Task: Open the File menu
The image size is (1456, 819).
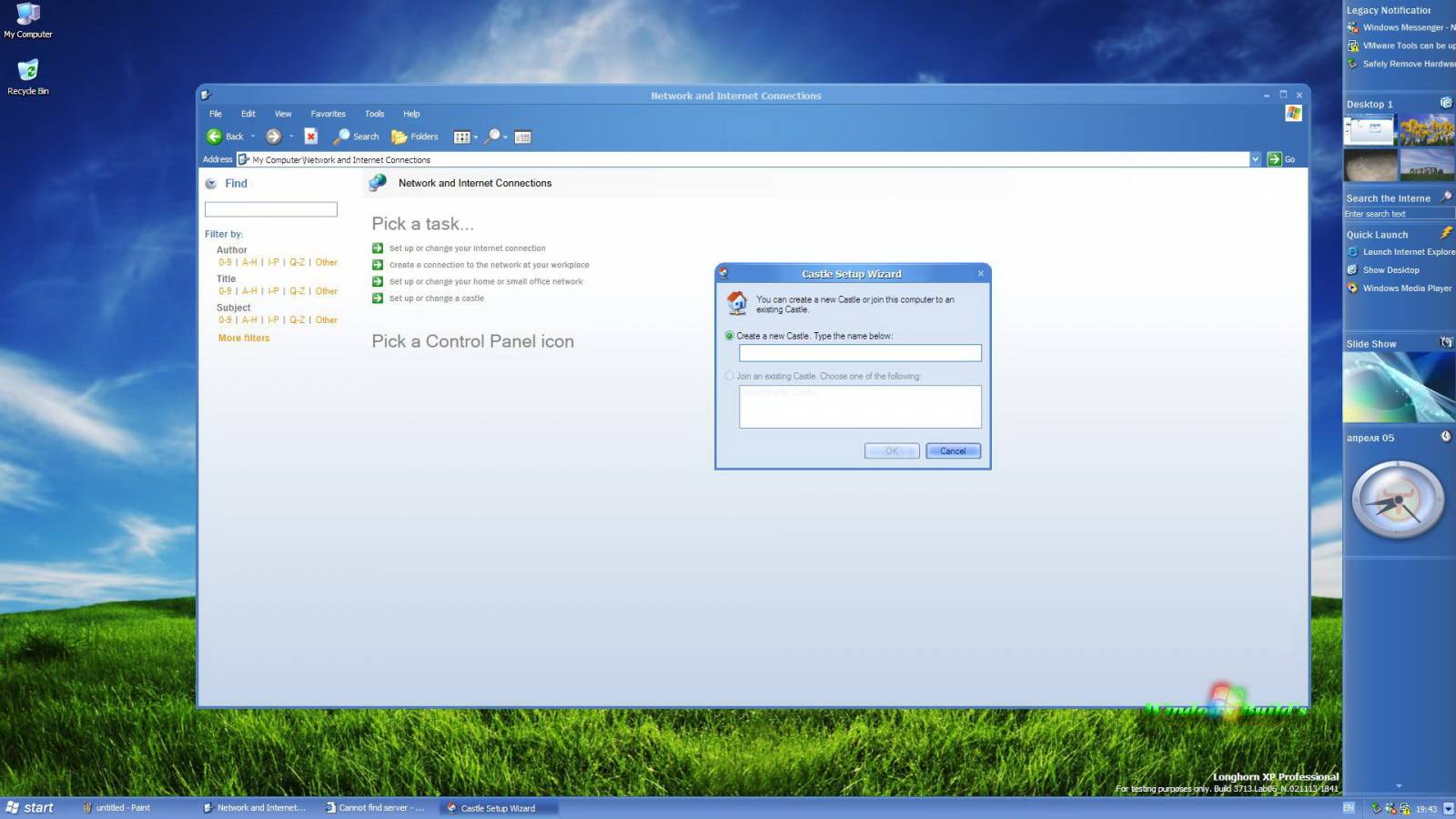Action: [216, 114]
